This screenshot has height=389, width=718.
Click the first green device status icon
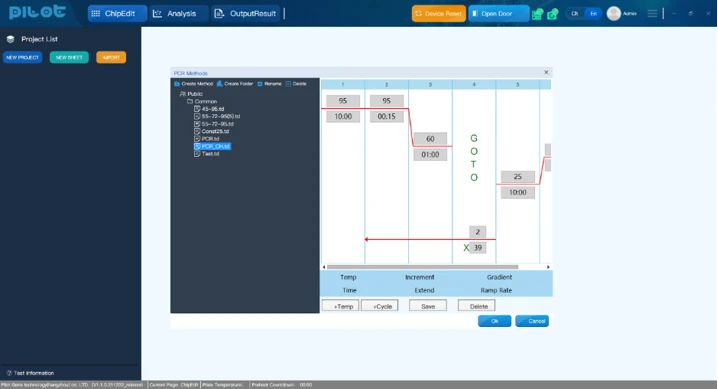pos(537,14)
